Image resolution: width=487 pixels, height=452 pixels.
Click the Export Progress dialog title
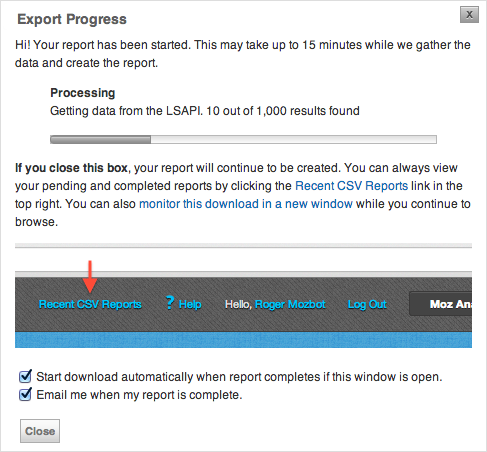click(72, 19)
